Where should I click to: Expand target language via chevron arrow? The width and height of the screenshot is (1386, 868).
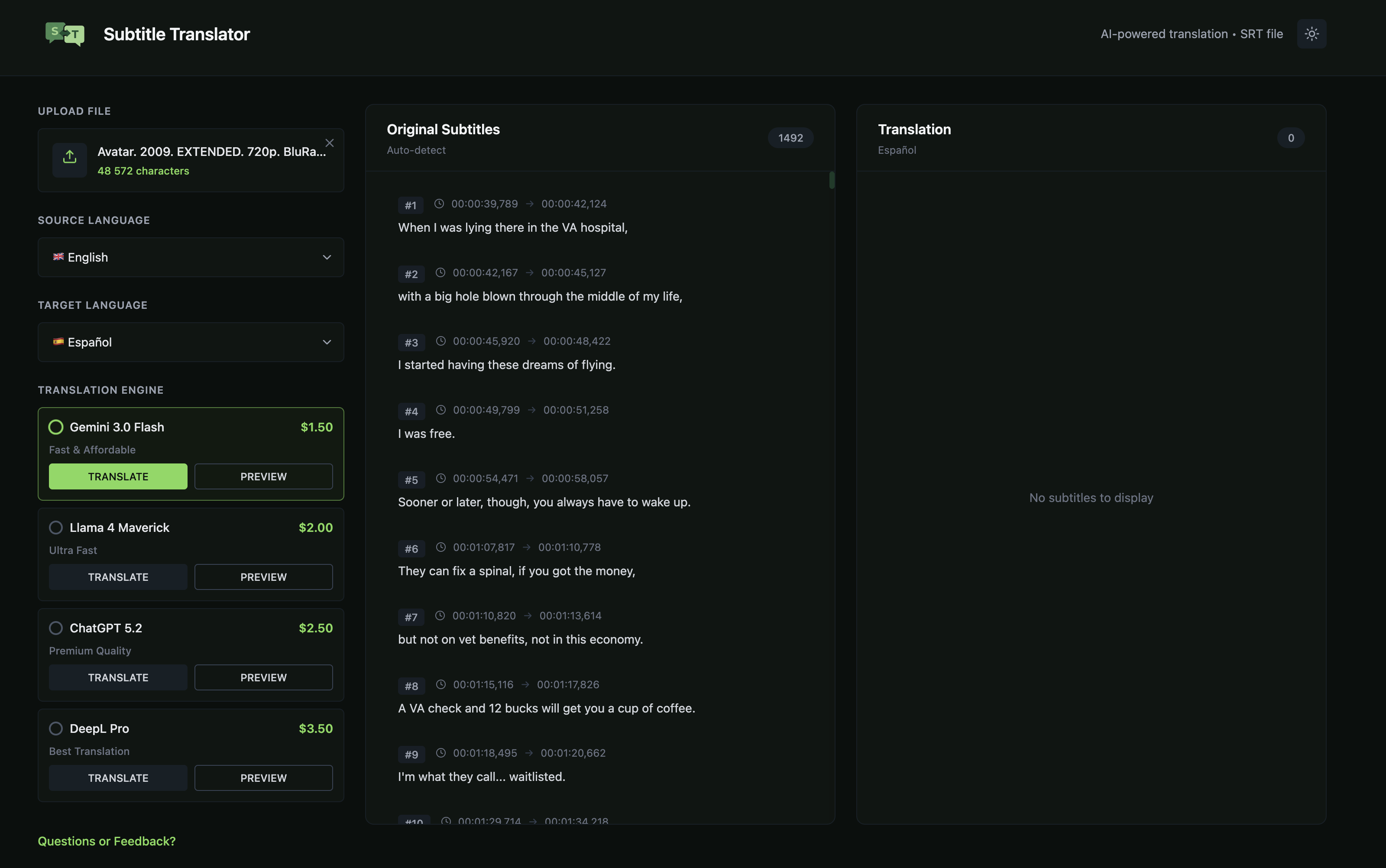coord(327,342)
